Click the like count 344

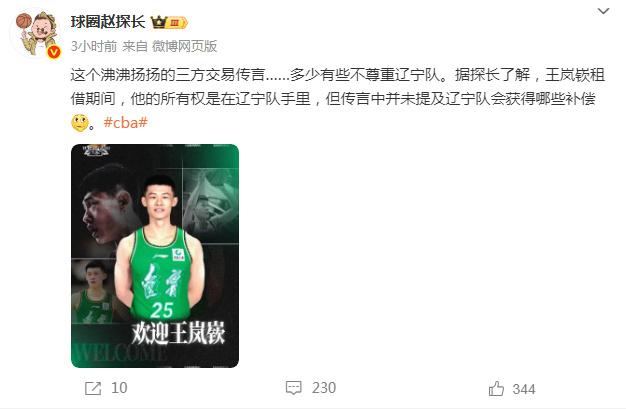[524, 389]
